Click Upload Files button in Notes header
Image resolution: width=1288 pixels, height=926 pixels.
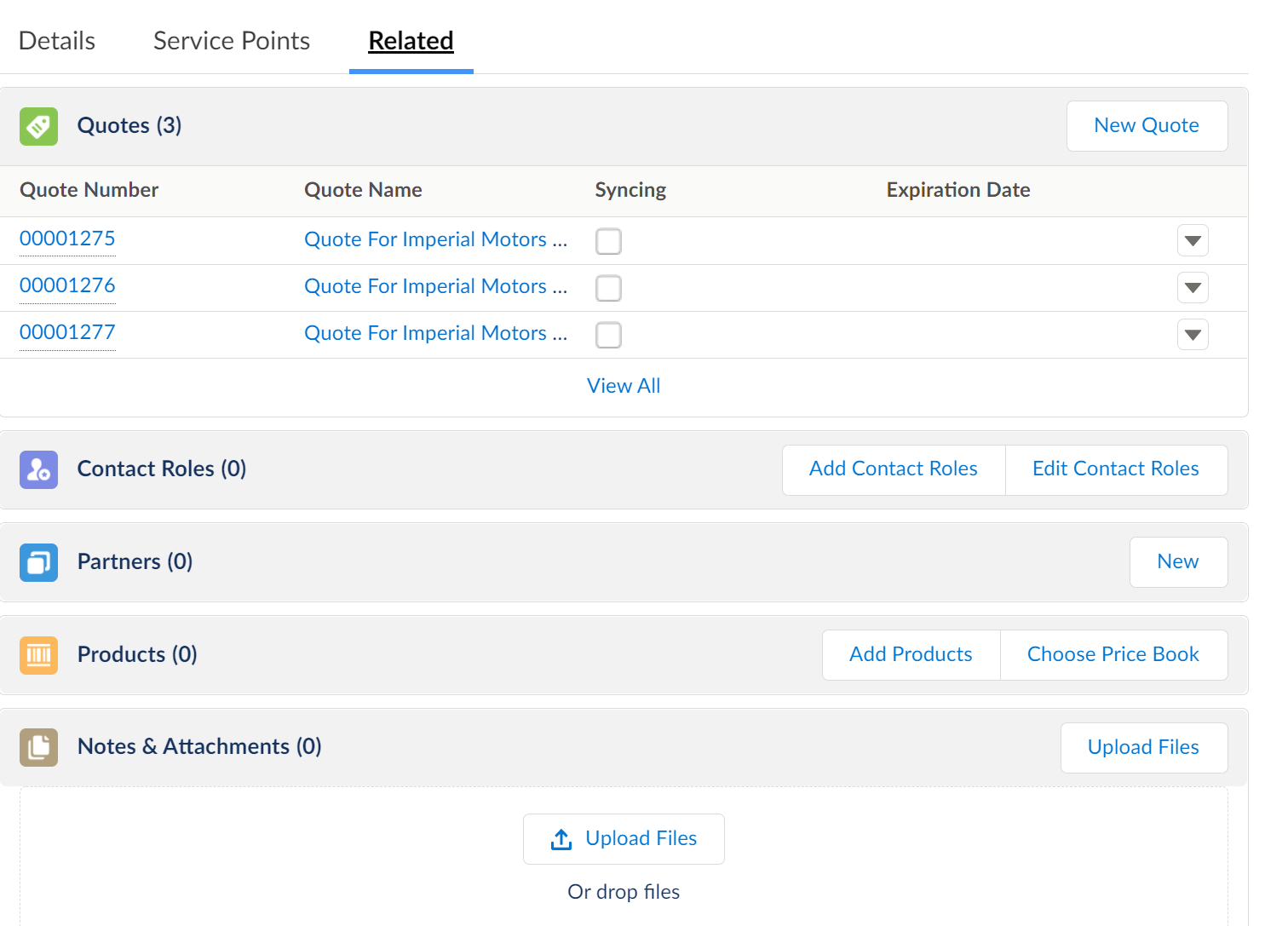click(1143, 748)
